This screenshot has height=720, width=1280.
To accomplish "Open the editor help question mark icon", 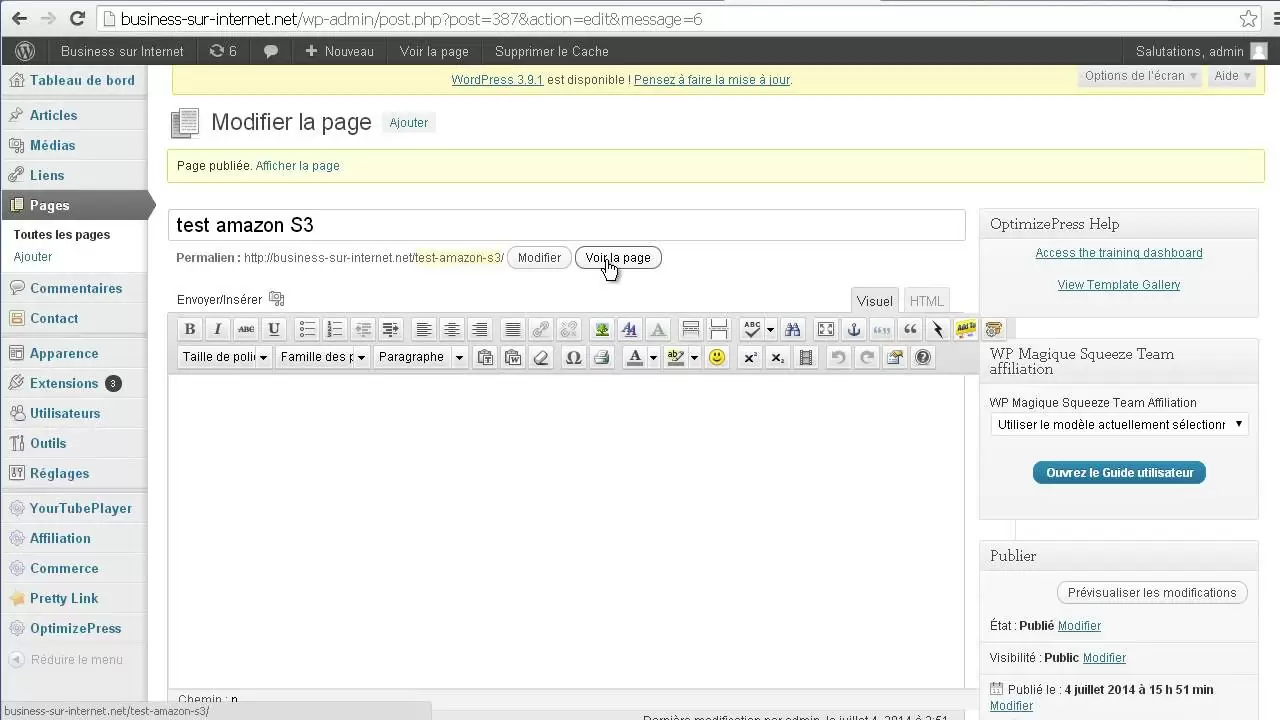I will [923, 357].
